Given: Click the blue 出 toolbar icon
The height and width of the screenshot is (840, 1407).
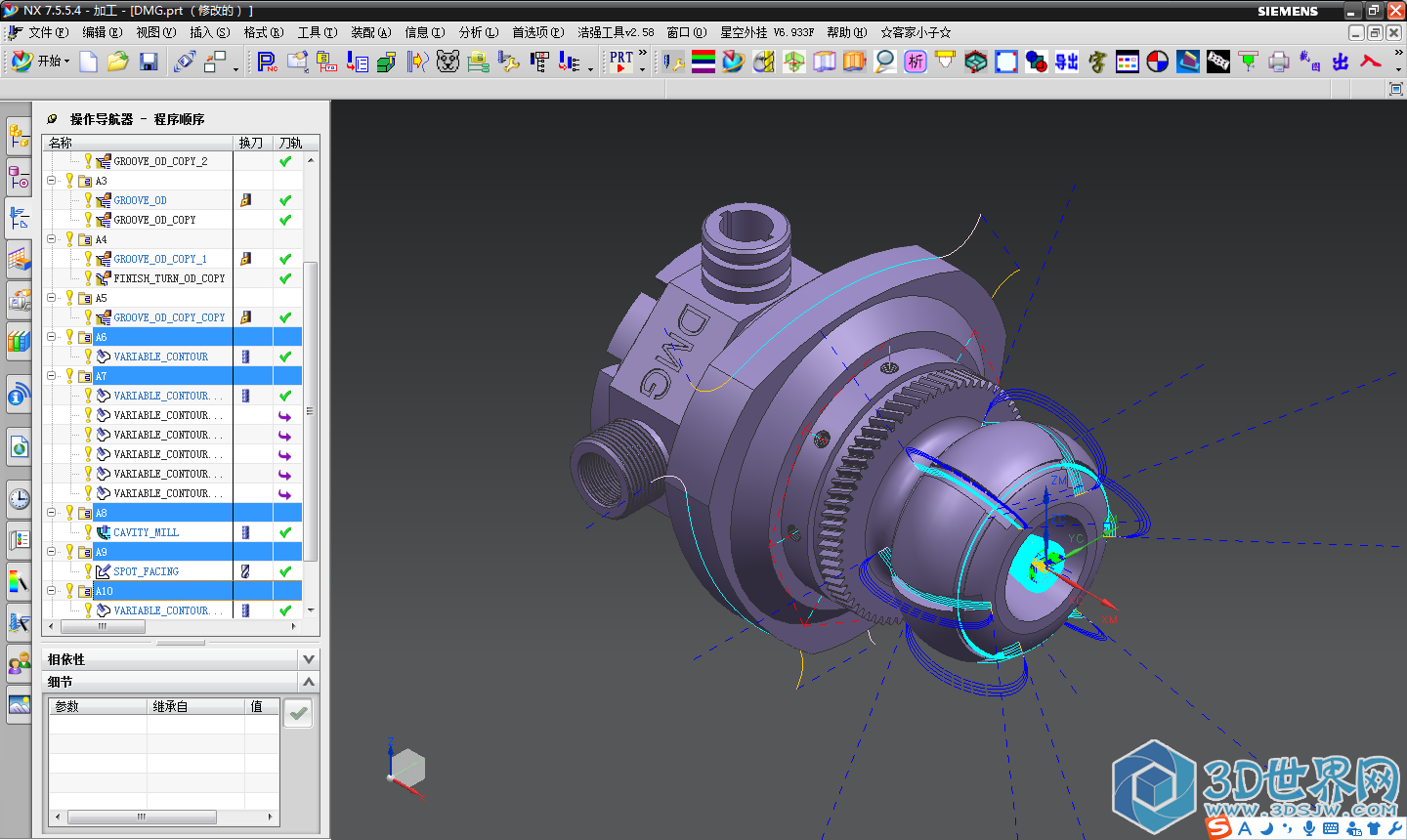Looking at the screenshot, I should point(1341,62).
